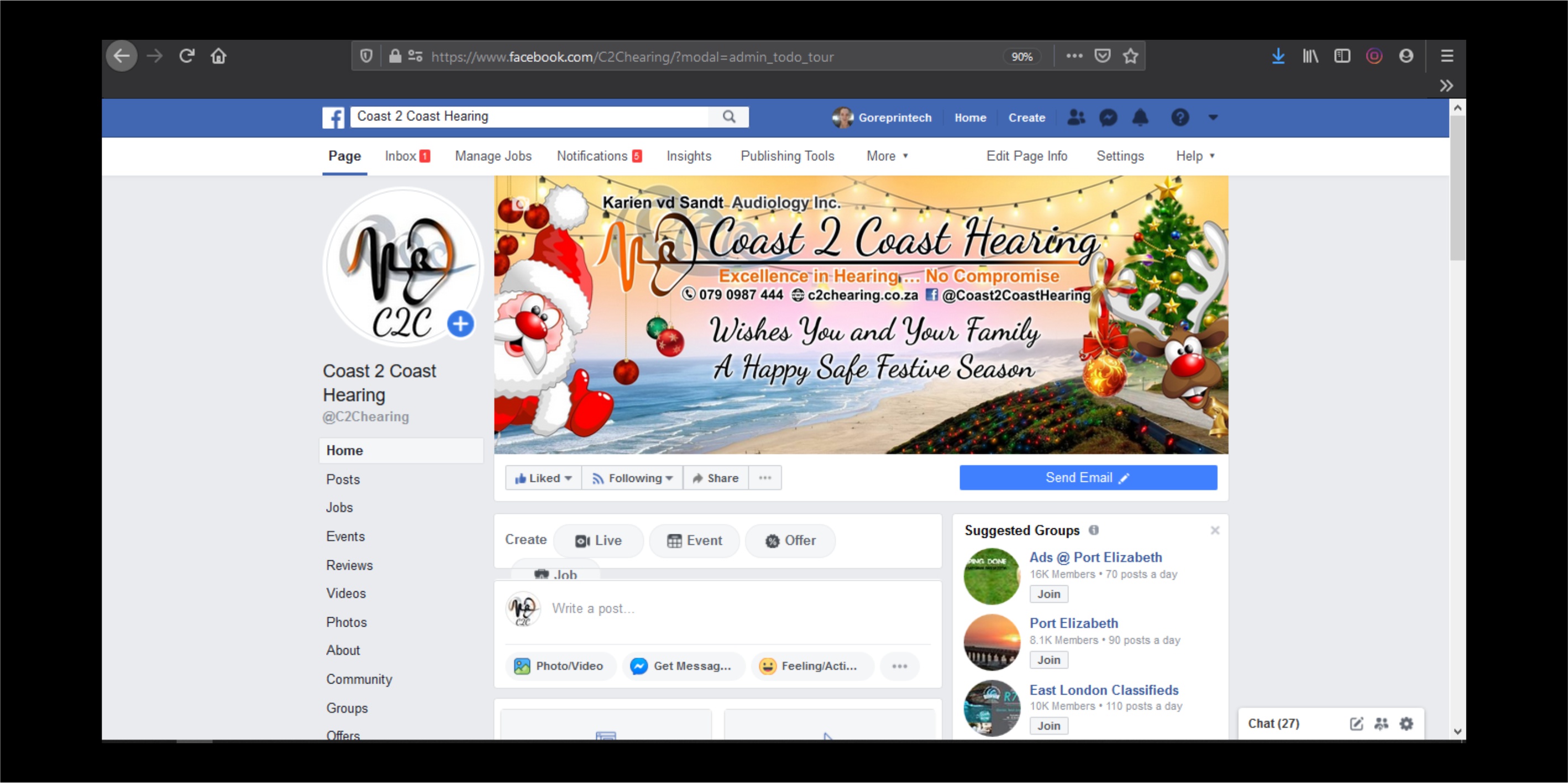Click the notifications bell icon
This screenshot has width=1568, height=783.
[x=1140, y=117]
